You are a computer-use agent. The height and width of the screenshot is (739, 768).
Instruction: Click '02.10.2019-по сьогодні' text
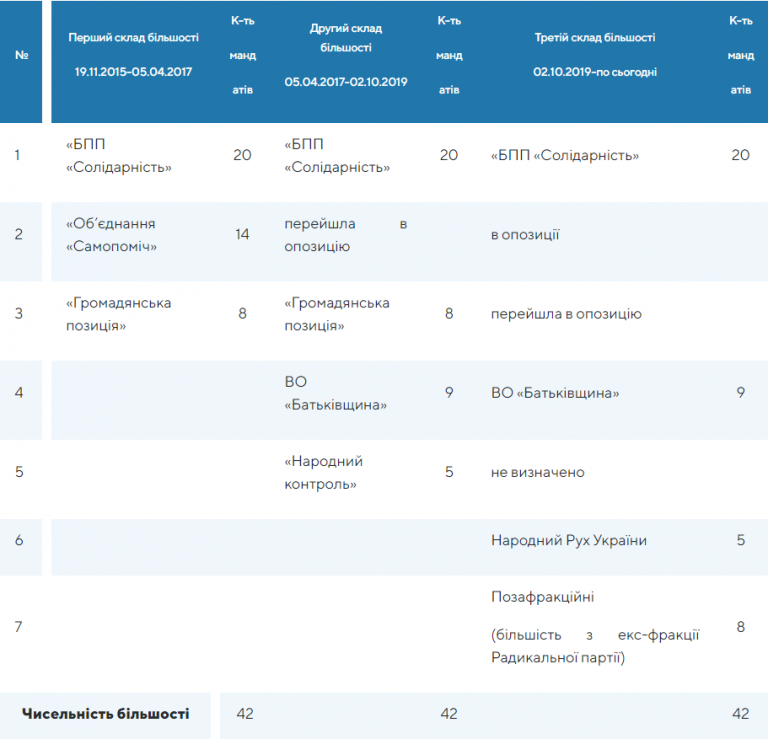click(x=595, y=72)
